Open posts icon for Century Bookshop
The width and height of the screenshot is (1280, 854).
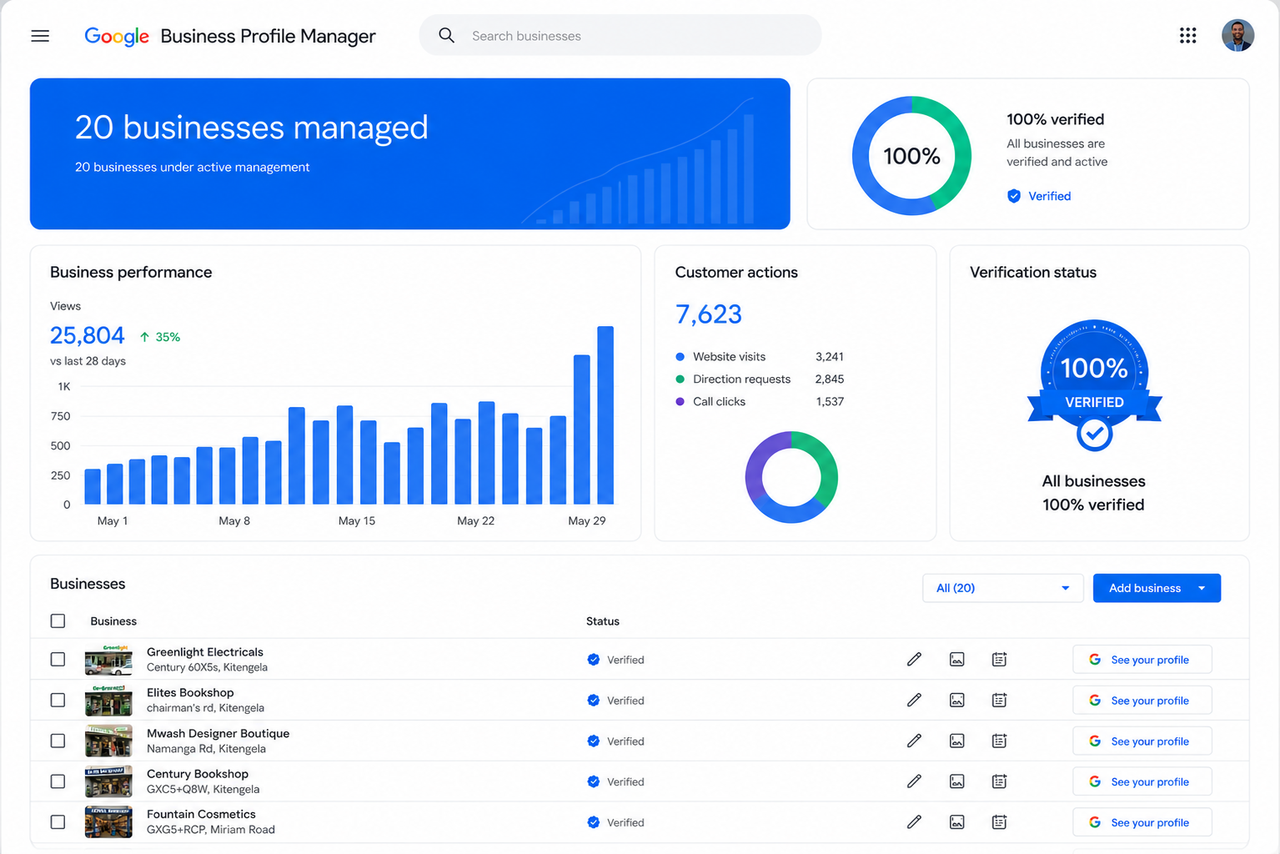999,781
